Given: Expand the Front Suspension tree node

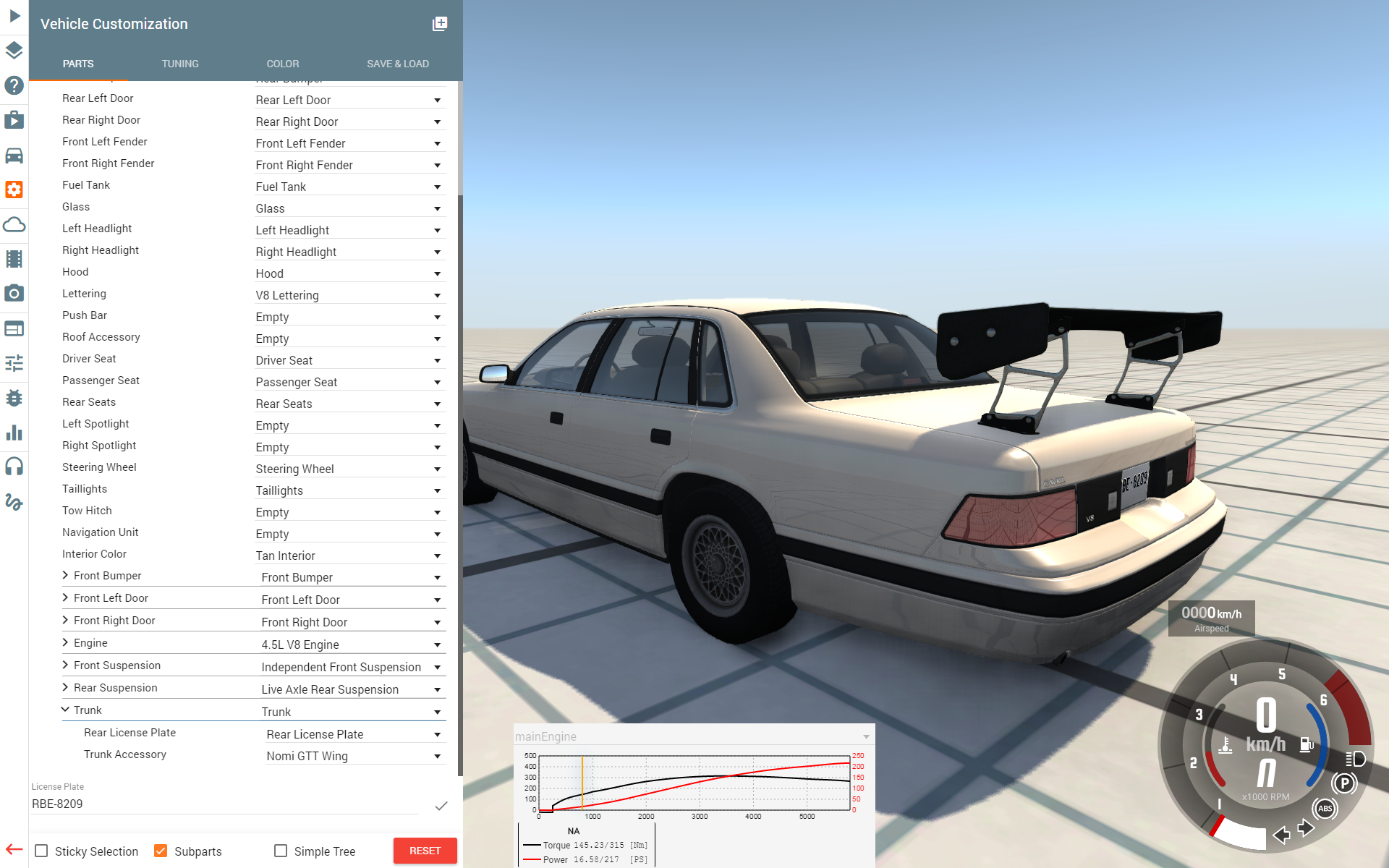Looking at the screenshot, I should [x=66, y=665].
